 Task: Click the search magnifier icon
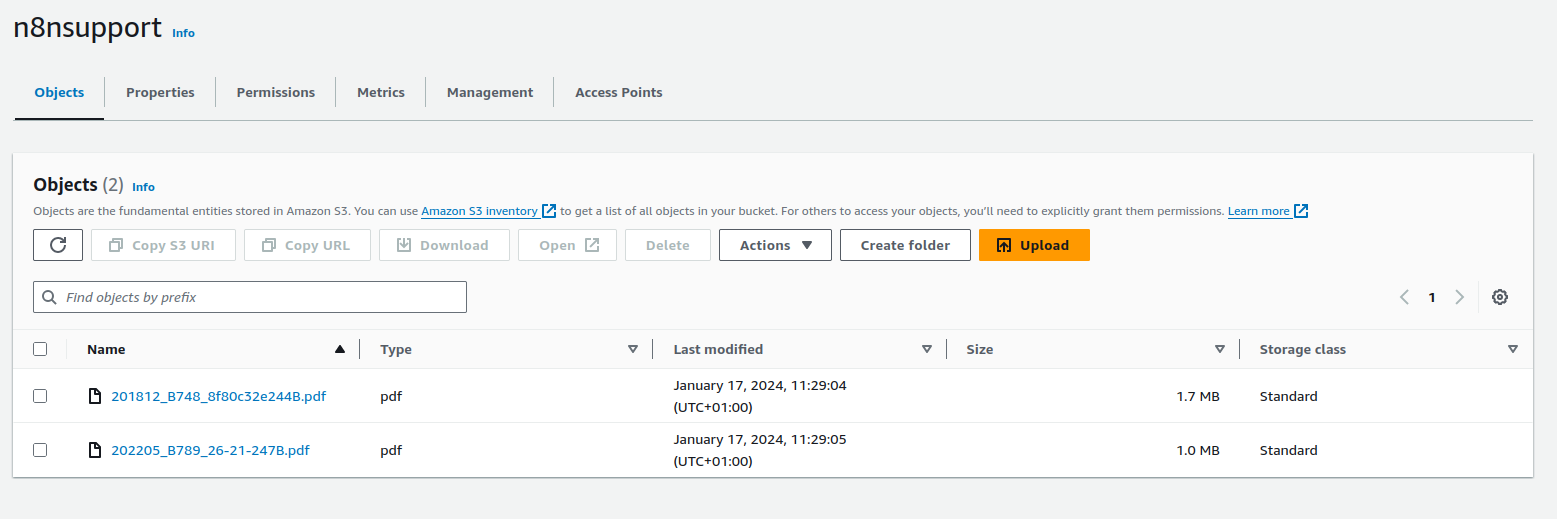(49, 297)
